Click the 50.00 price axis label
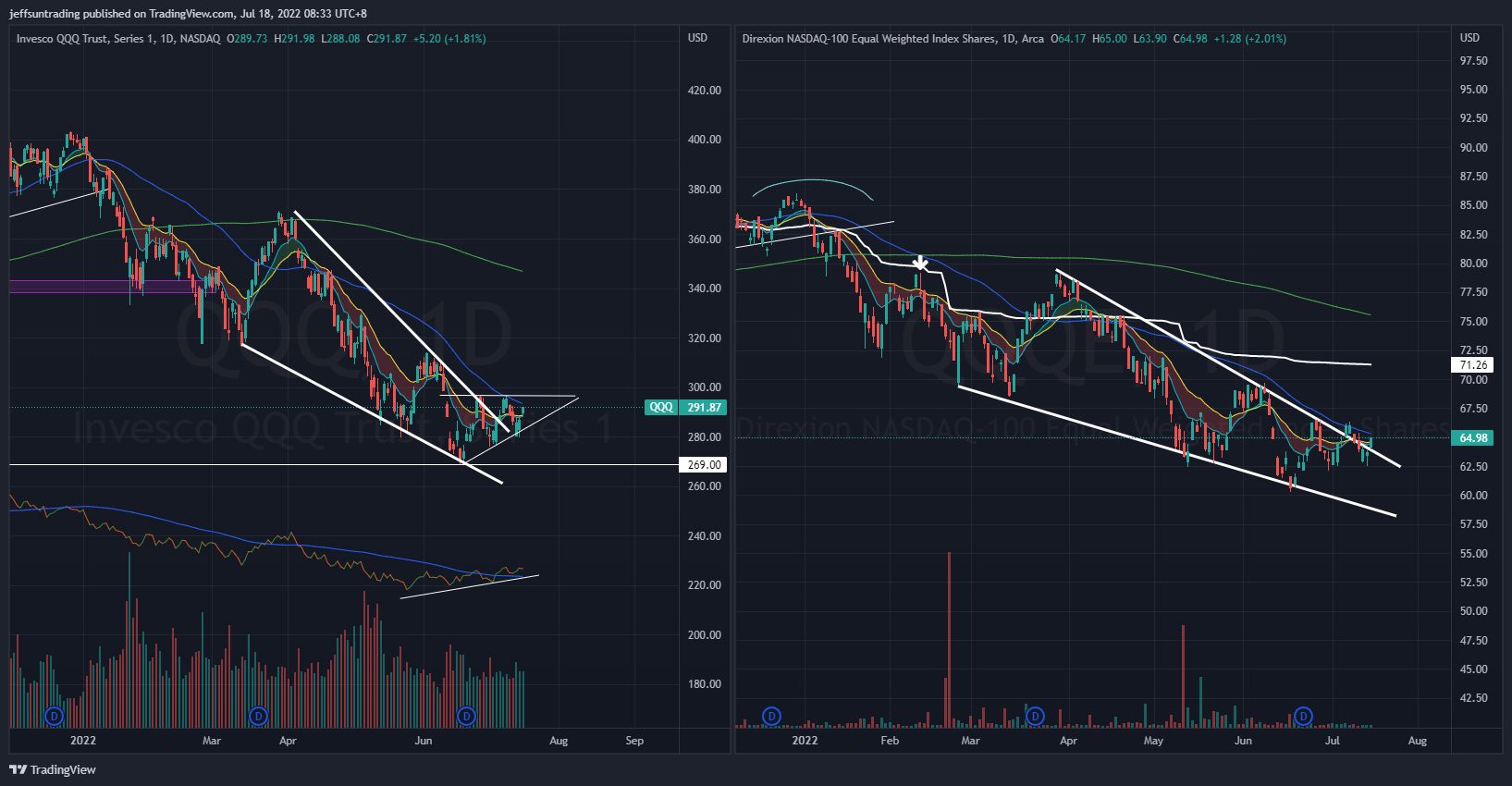The height and width of the screenshot is (786, 1512). pos(1474,611)
